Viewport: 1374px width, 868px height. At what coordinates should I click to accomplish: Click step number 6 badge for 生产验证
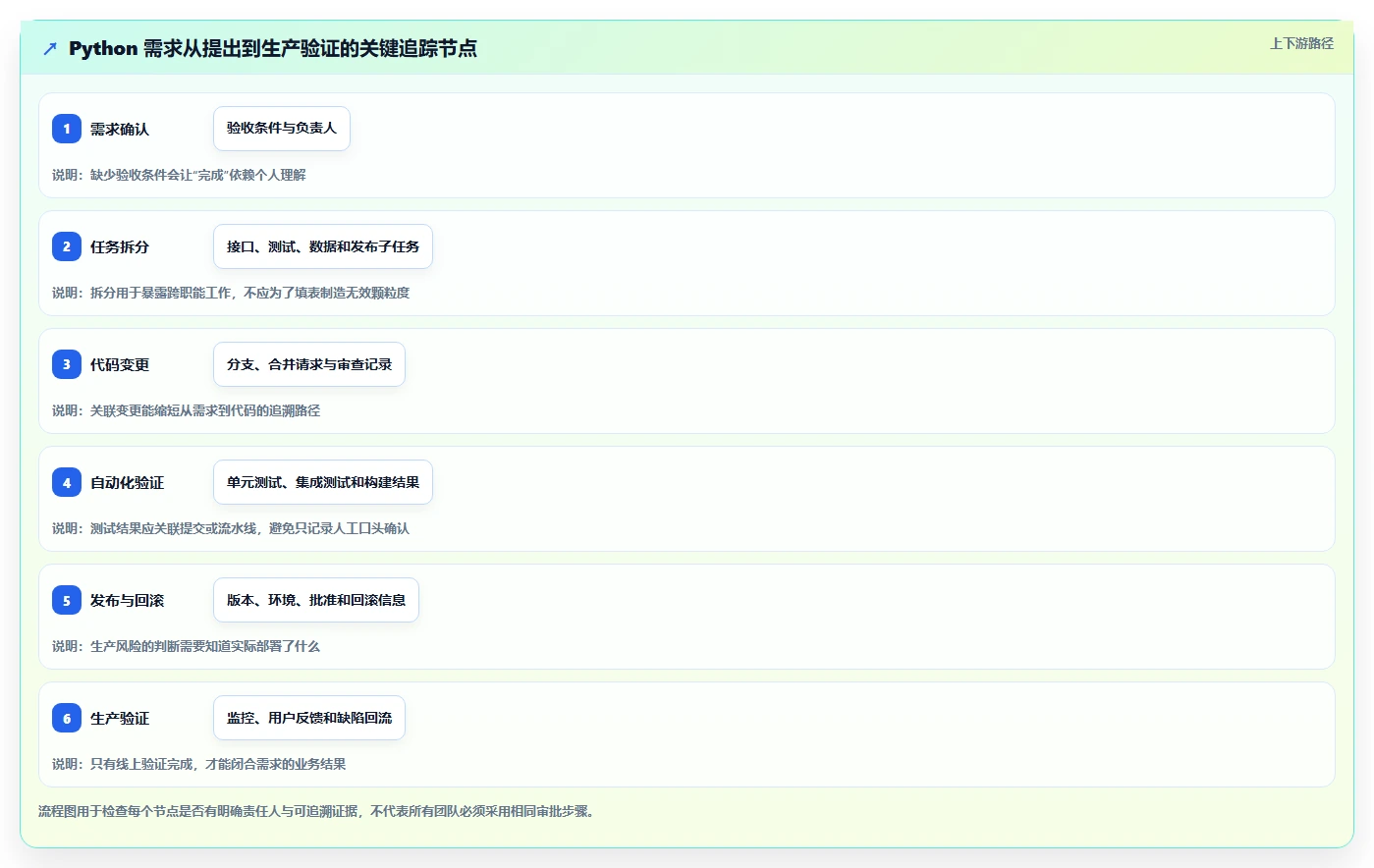coord(67,718)
